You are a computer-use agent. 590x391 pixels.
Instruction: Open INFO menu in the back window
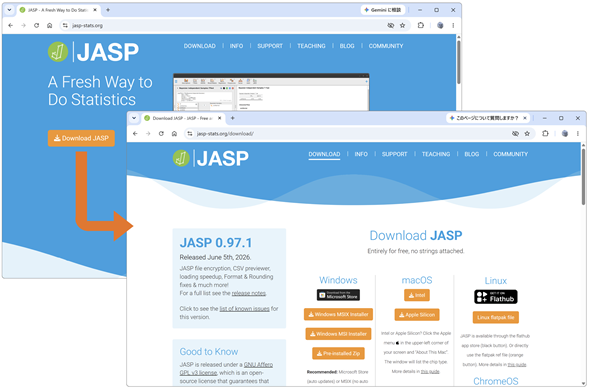[x=236, y=46]
